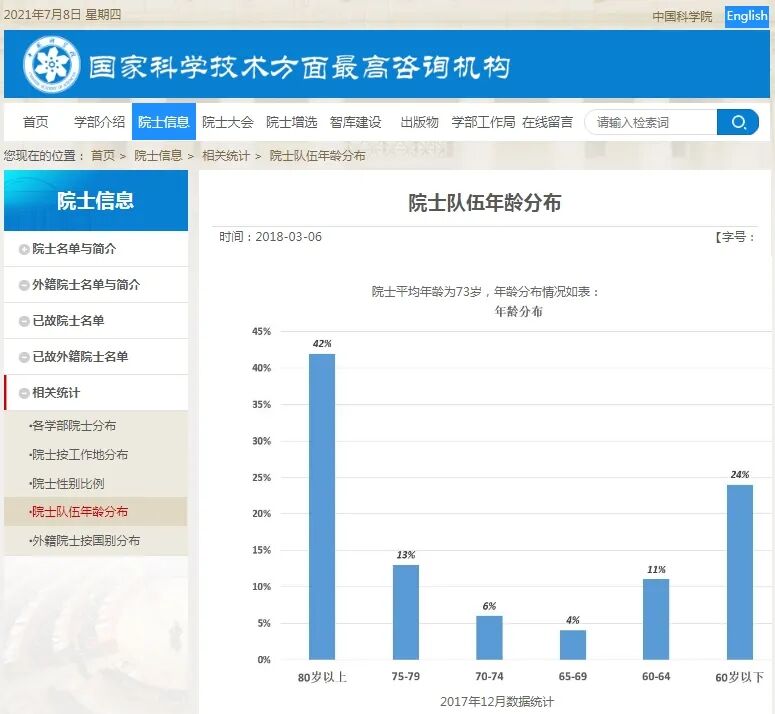Open the 首页 navigation tab

pos(36,122)
